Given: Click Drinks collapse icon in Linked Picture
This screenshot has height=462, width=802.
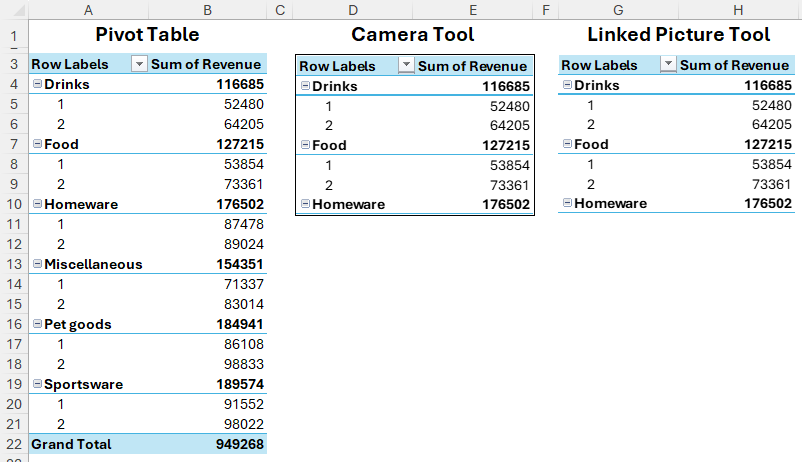Looking at the screenshot, I should (567, 85).
